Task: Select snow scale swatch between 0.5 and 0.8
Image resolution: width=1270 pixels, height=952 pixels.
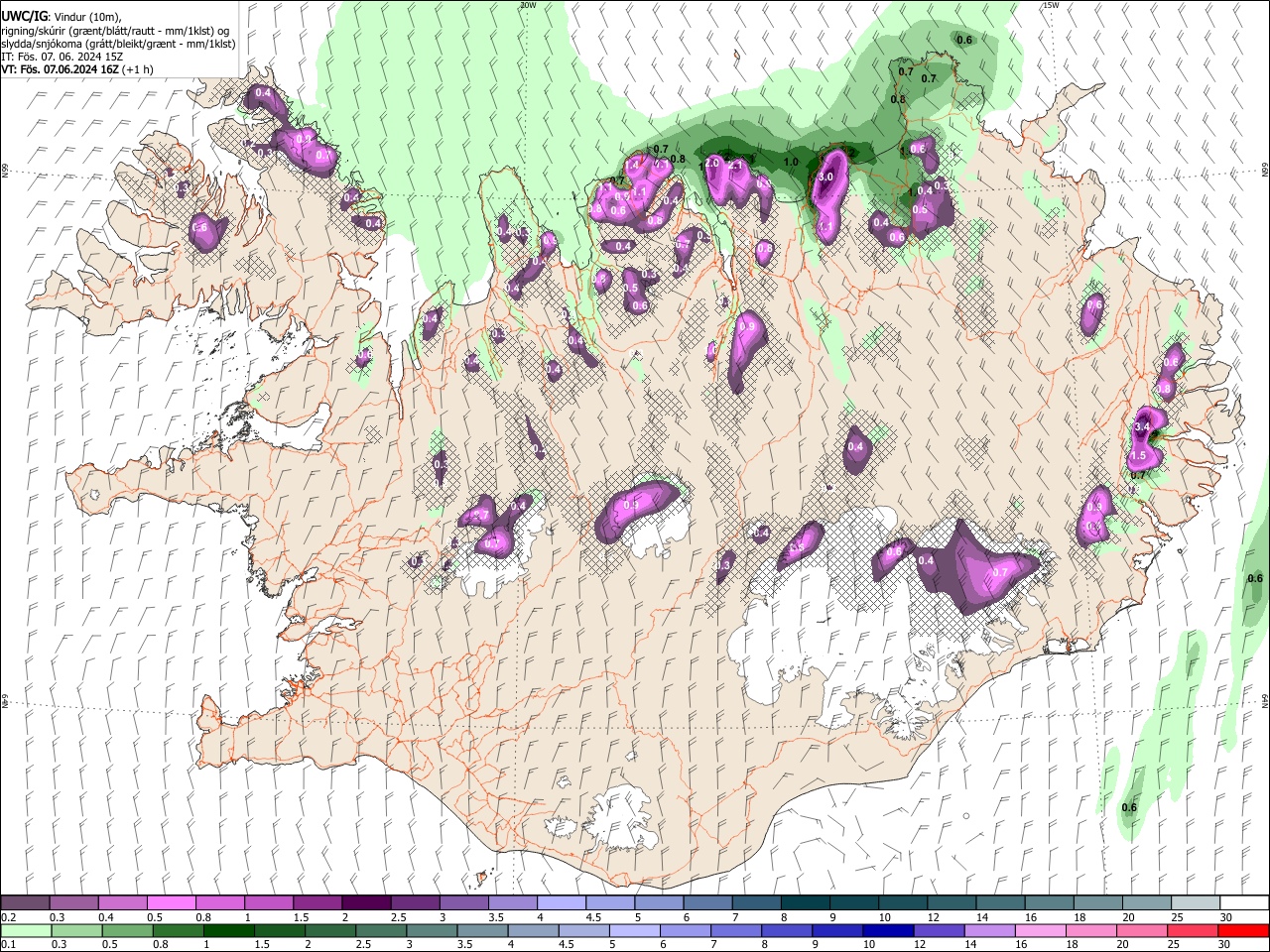Action: coord(171,903)
